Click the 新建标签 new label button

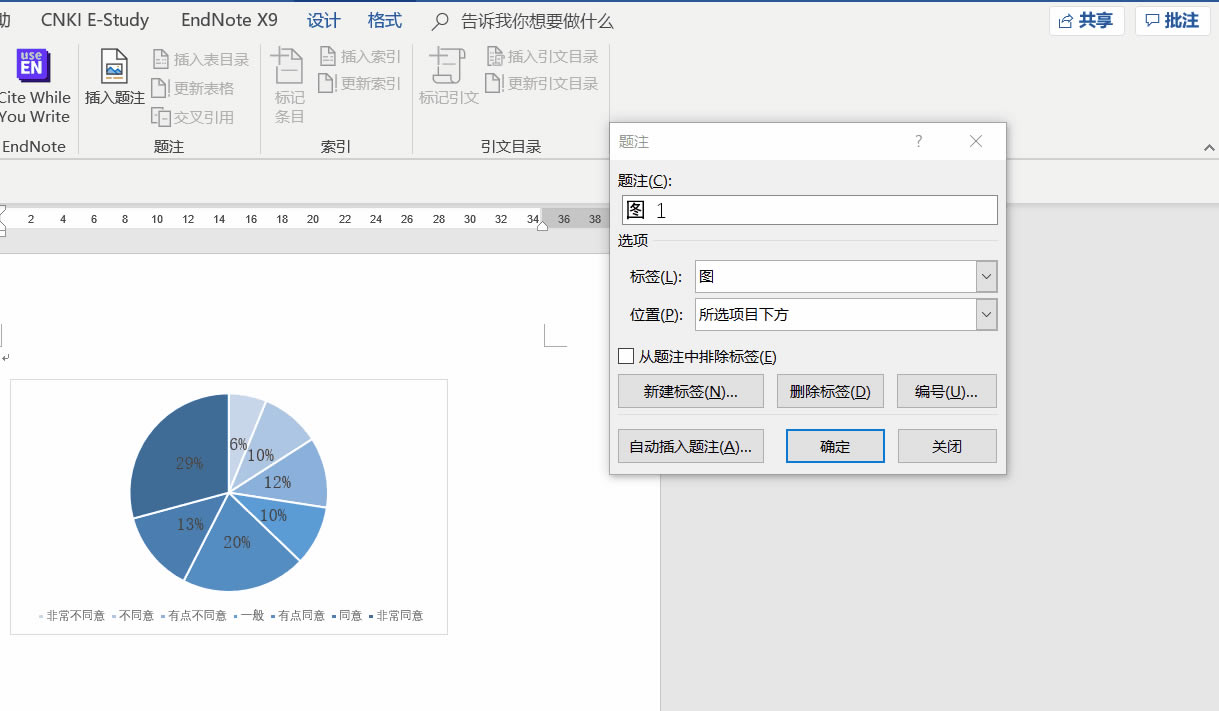(x=690, y=390)
